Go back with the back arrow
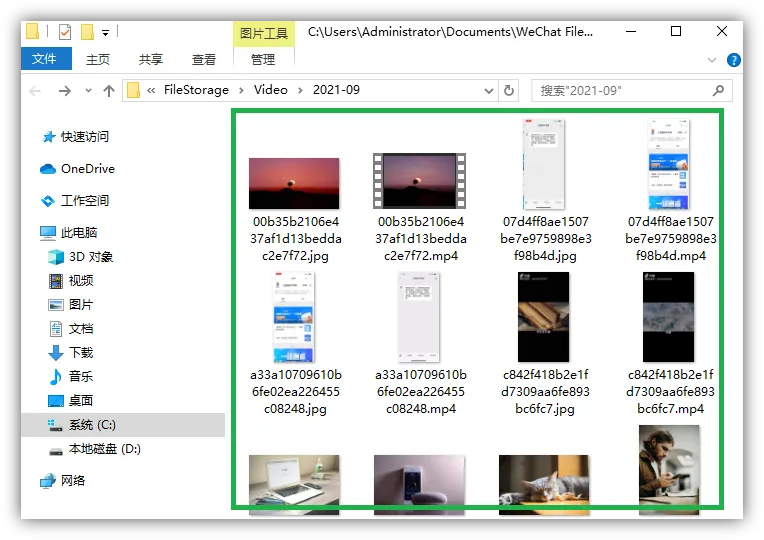764x540 pixels. 35,91
